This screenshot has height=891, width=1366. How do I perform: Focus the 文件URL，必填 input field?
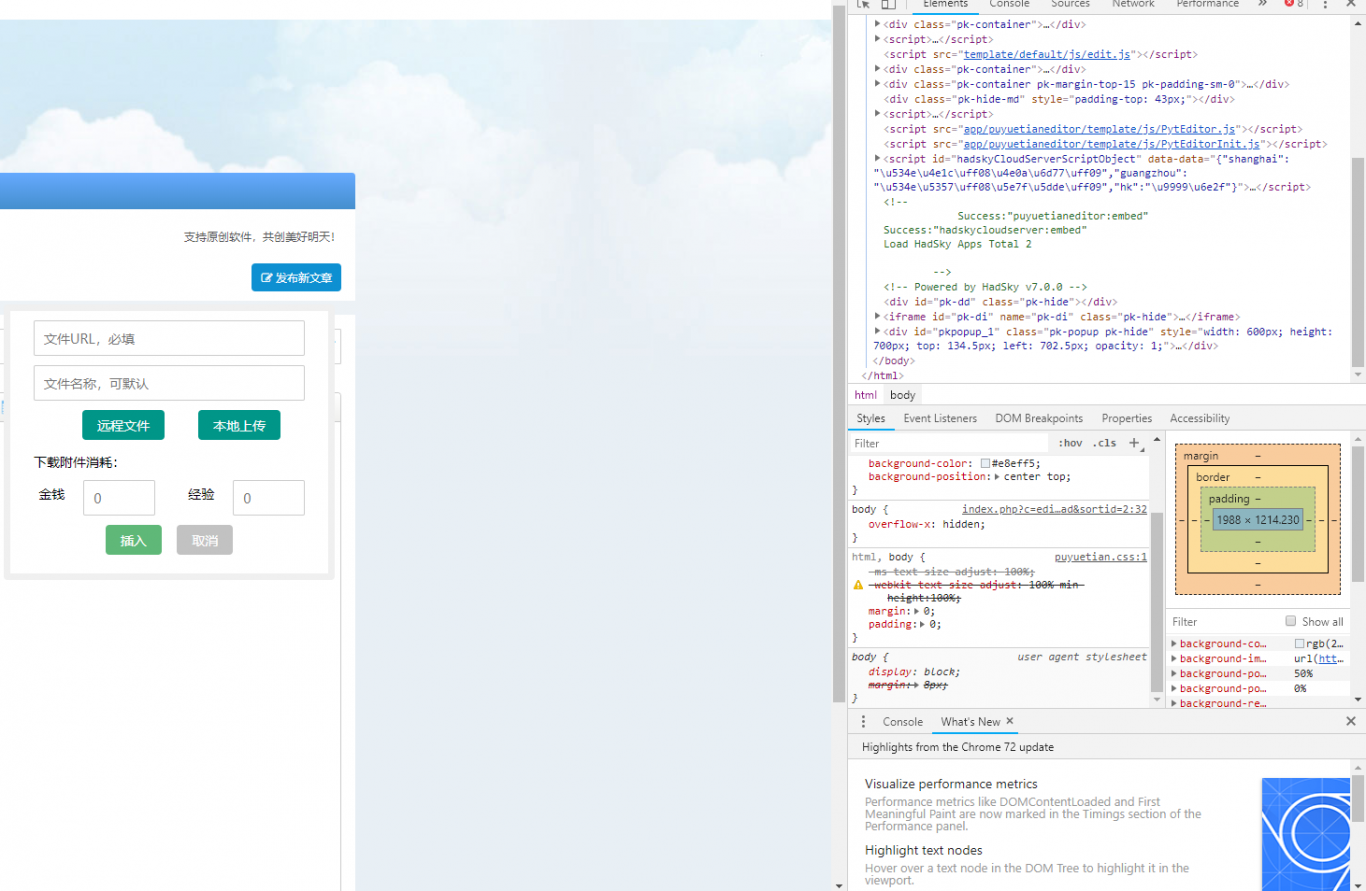click(169, 338)
